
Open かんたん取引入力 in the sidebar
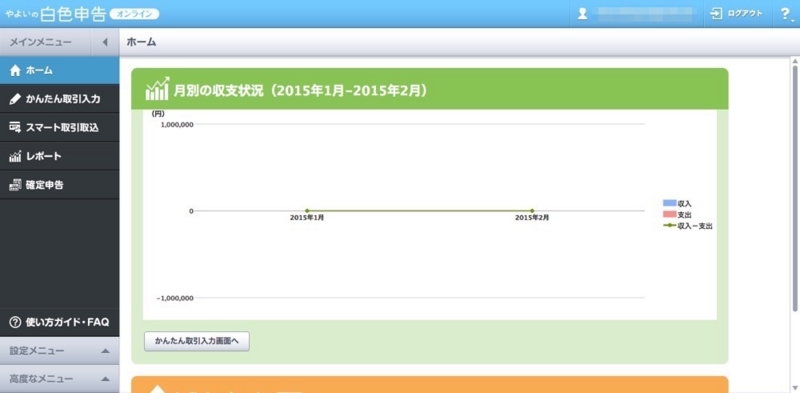pyautogui.click(x=59, y=99)
